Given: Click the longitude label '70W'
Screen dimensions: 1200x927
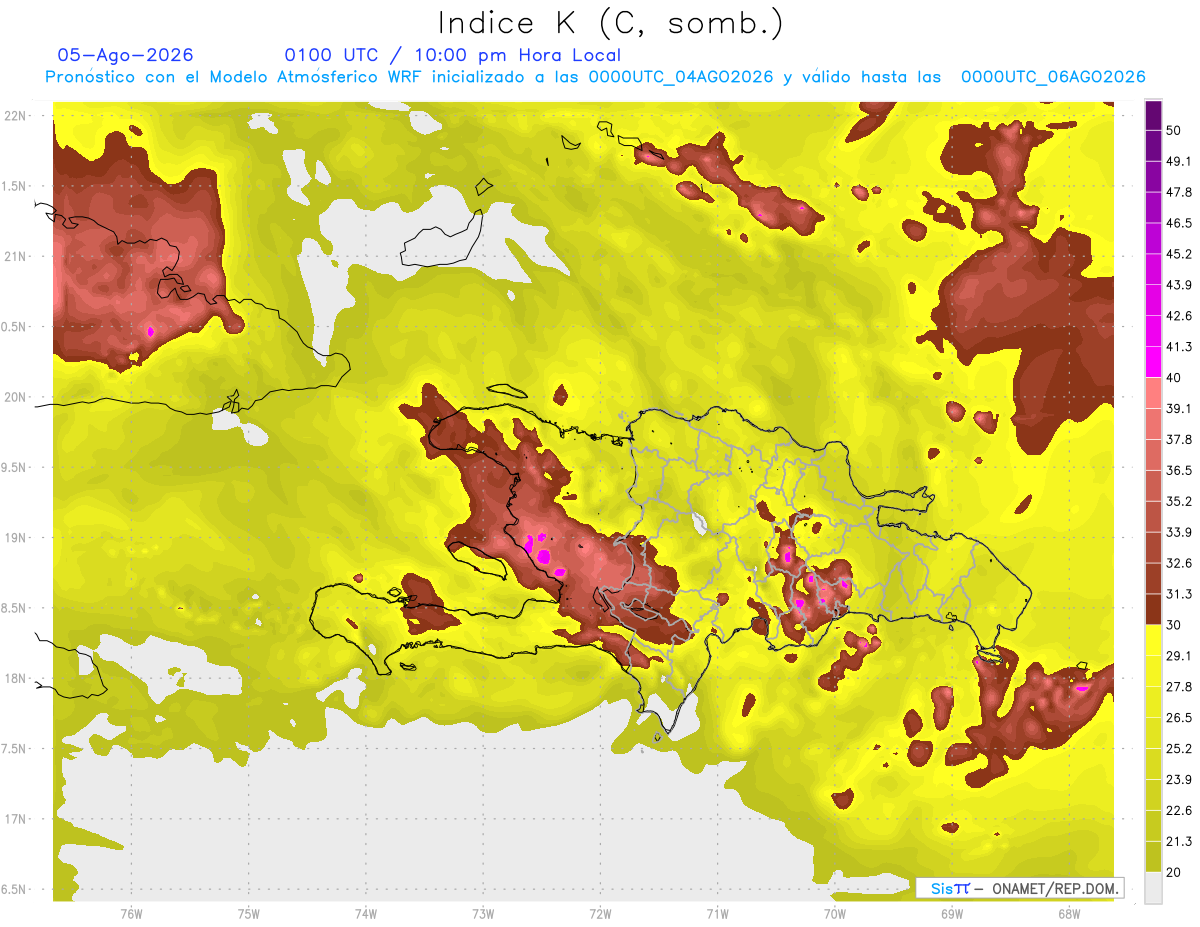Looking at the screenshot, I should point(835,914).
